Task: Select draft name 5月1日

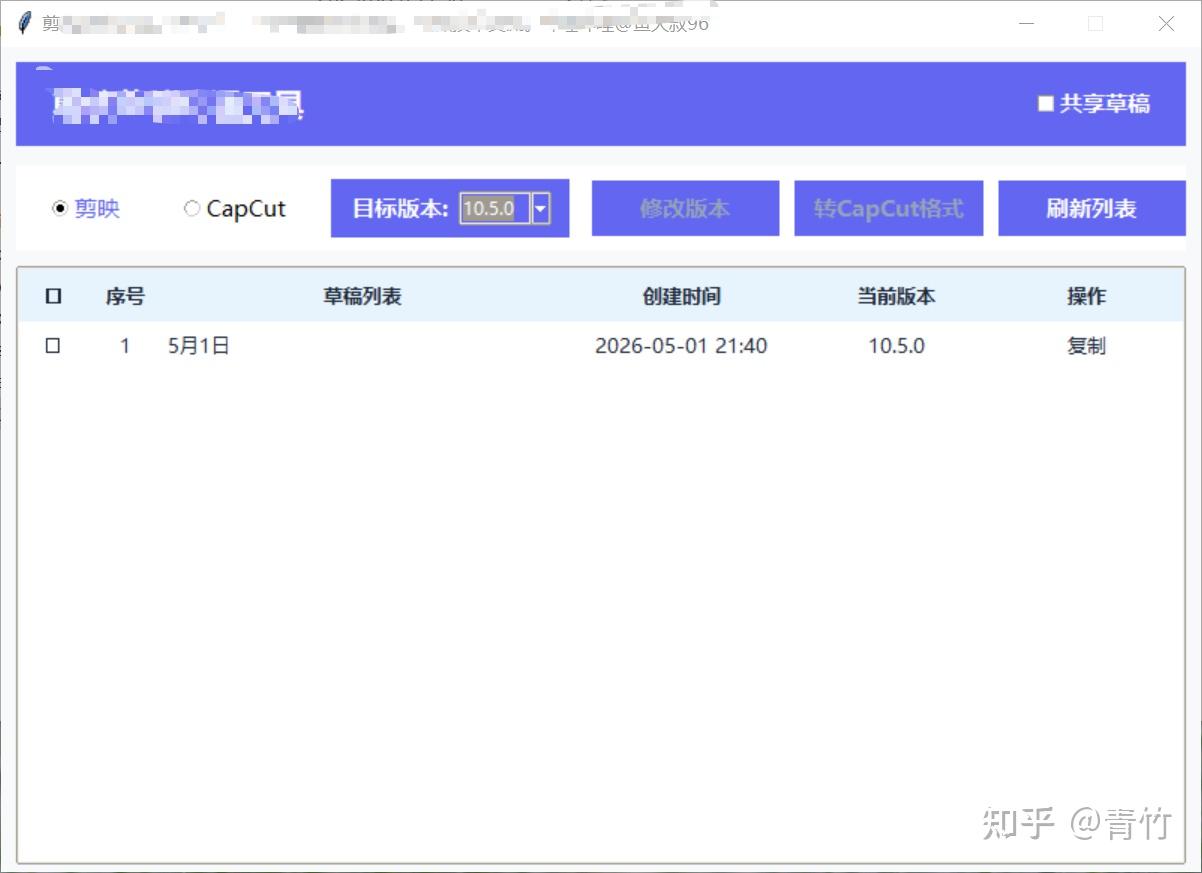Action: [199, 346]
